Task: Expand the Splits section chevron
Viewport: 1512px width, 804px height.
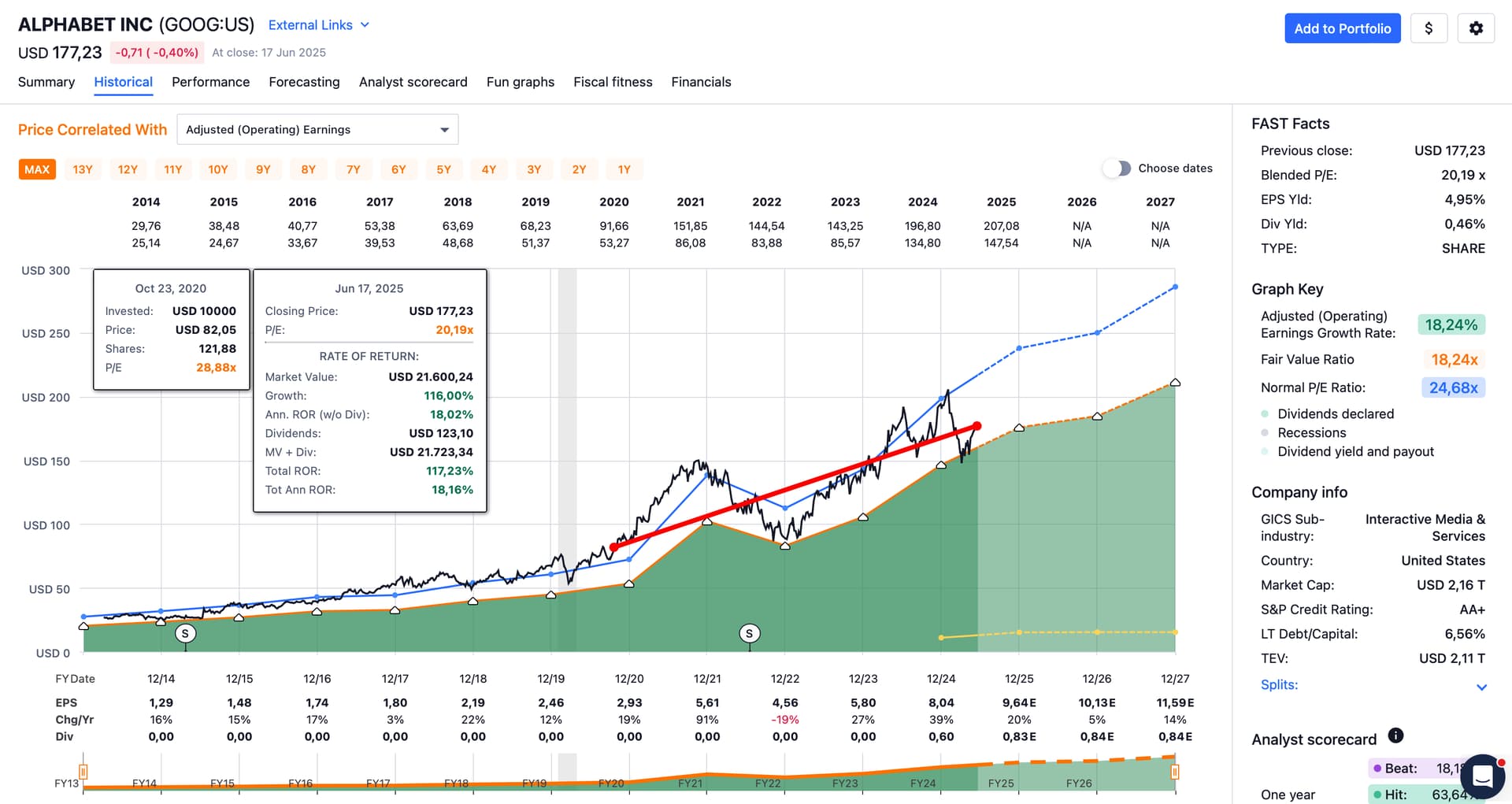Action: (x=1481, y=687)
